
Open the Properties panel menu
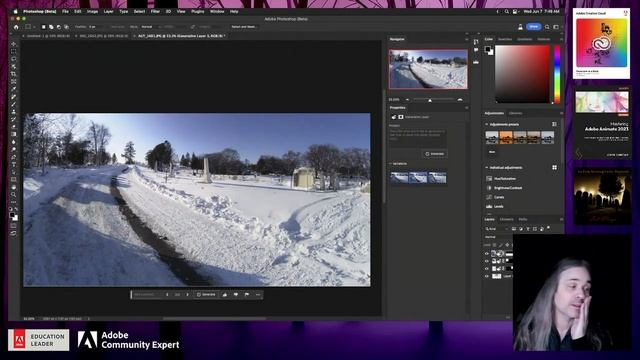click(x=467, y=108)
